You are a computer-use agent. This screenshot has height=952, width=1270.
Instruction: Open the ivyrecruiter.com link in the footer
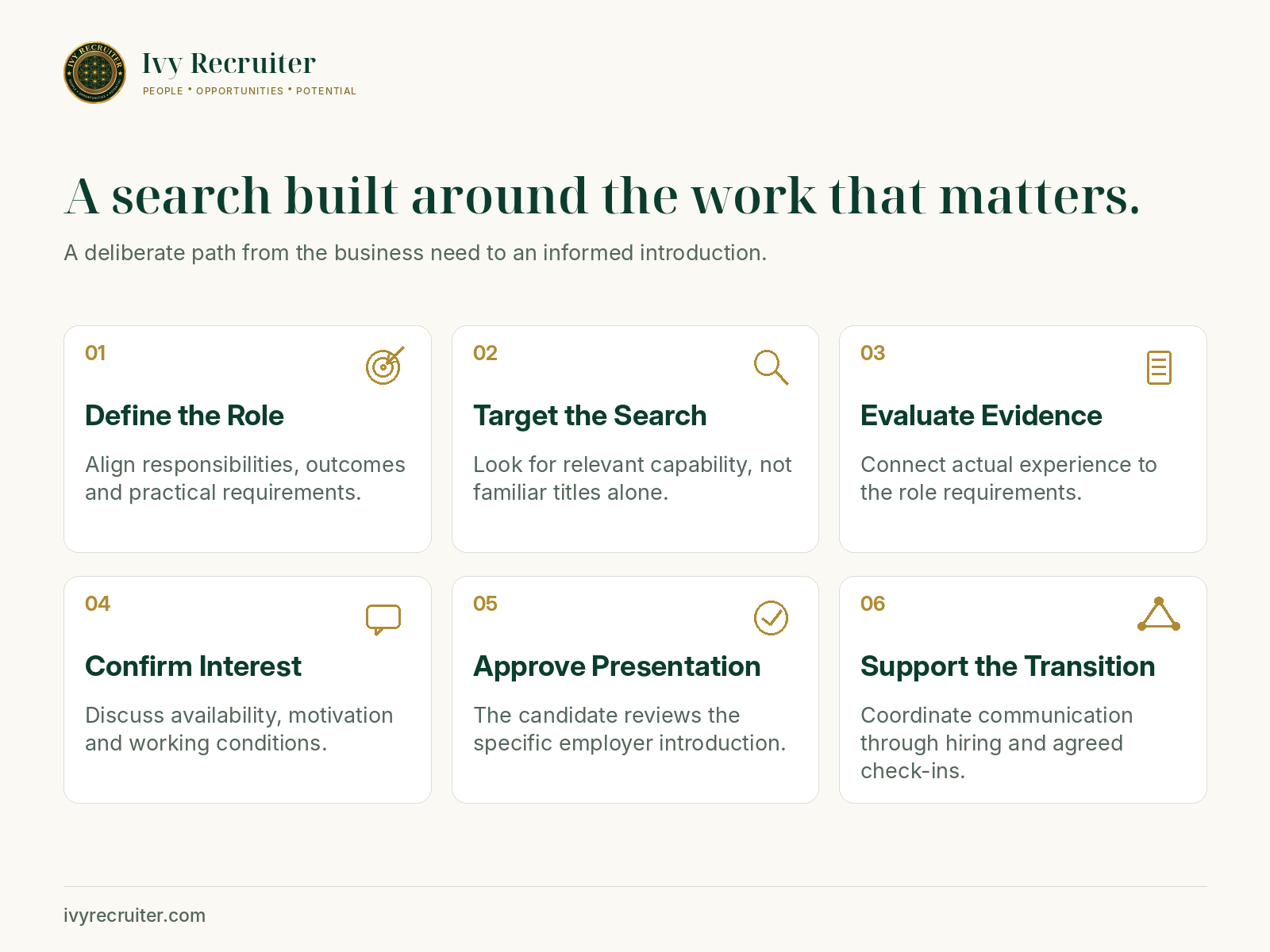point(135,916)
